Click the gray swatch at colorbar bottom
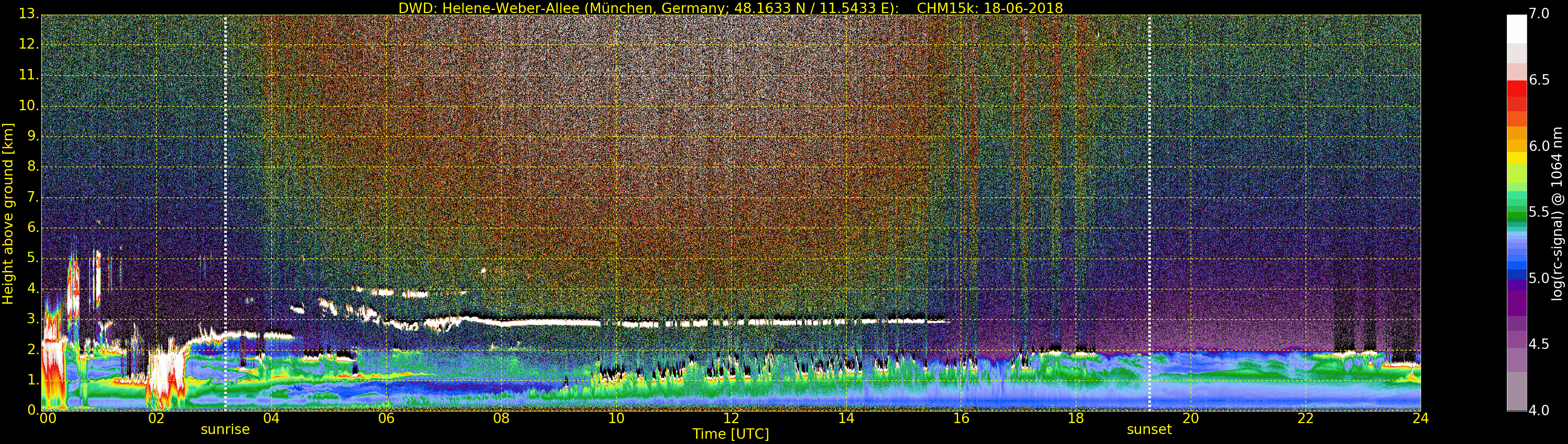This screenshot has height=444, width=1568. point(1516,391)
